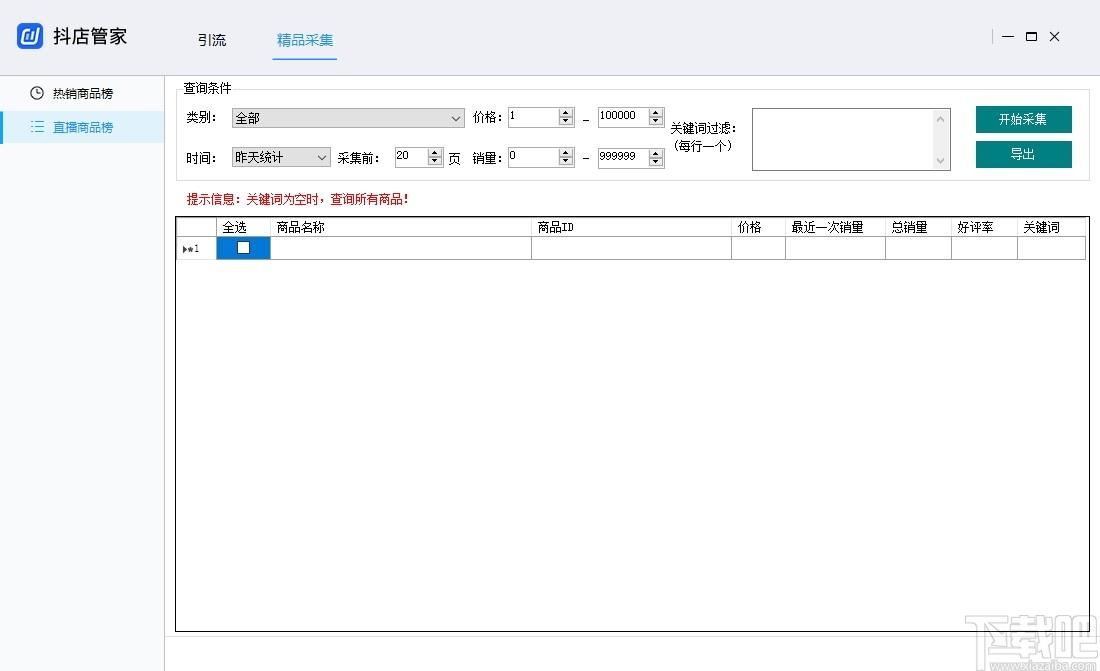
Task: Click the 商品ID column header
Action: coord(631,227)
